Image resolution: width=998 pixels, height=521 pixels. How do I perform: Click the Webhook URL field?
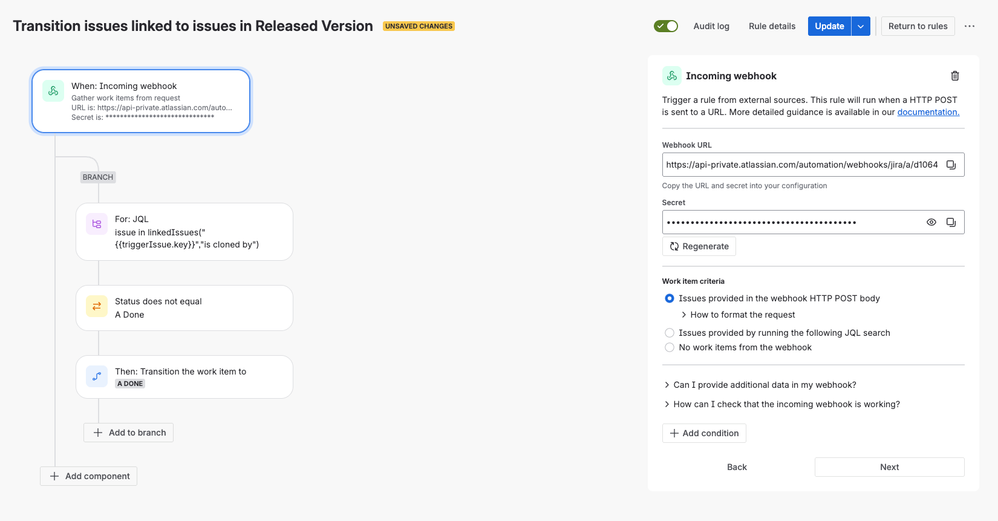813,165
